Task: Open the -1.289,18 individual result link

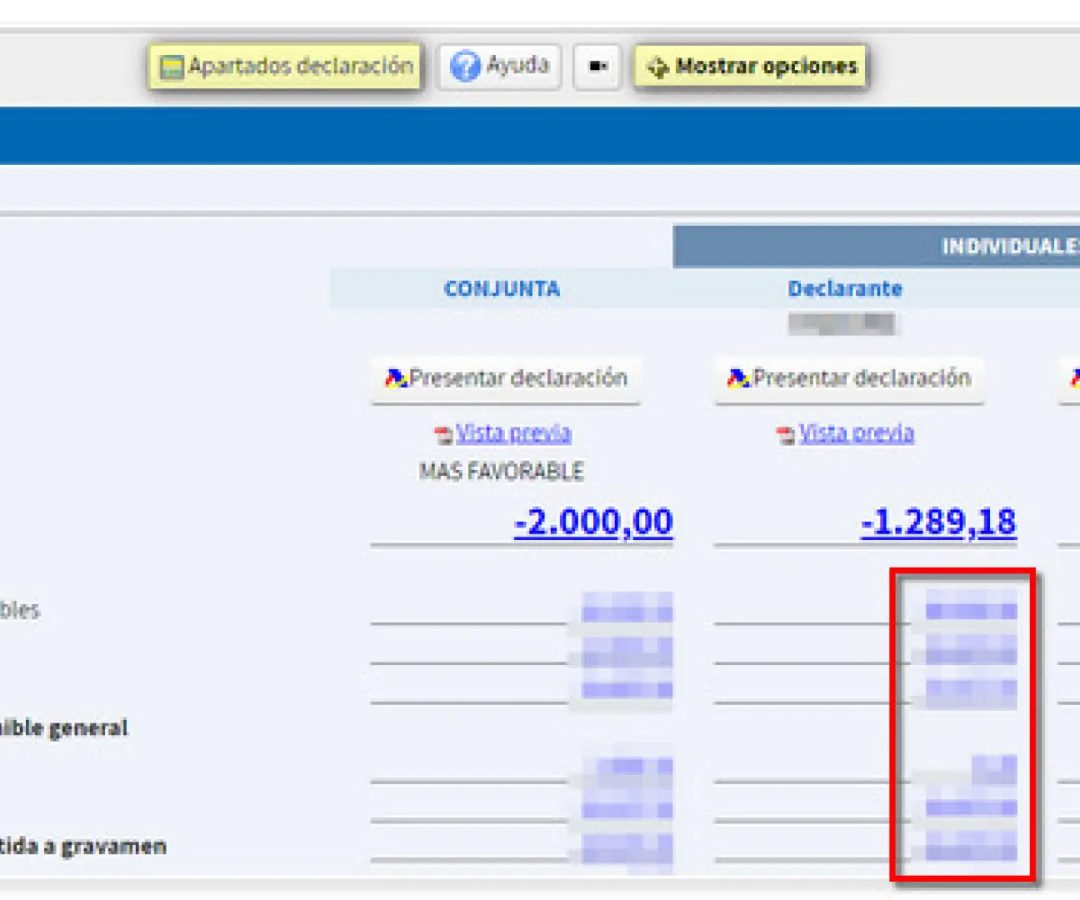Action: point(938,522)
